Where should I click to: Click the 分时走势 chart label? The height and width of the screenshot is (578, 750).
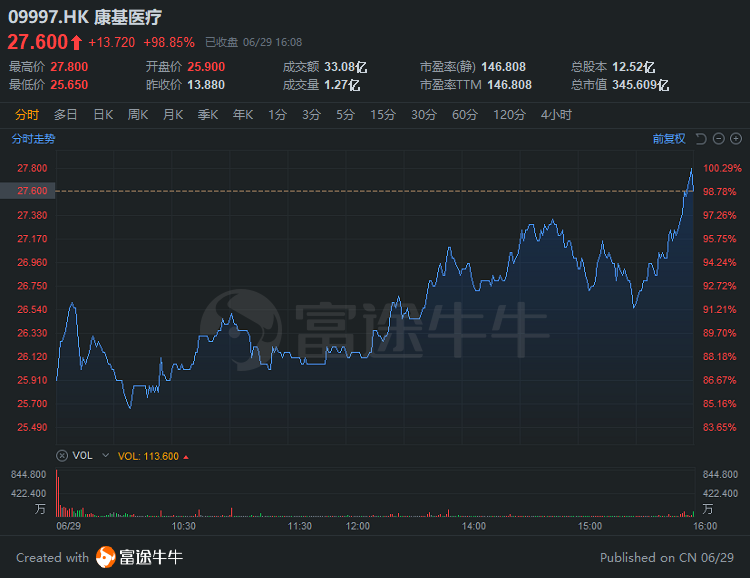(x=32, y=139)
